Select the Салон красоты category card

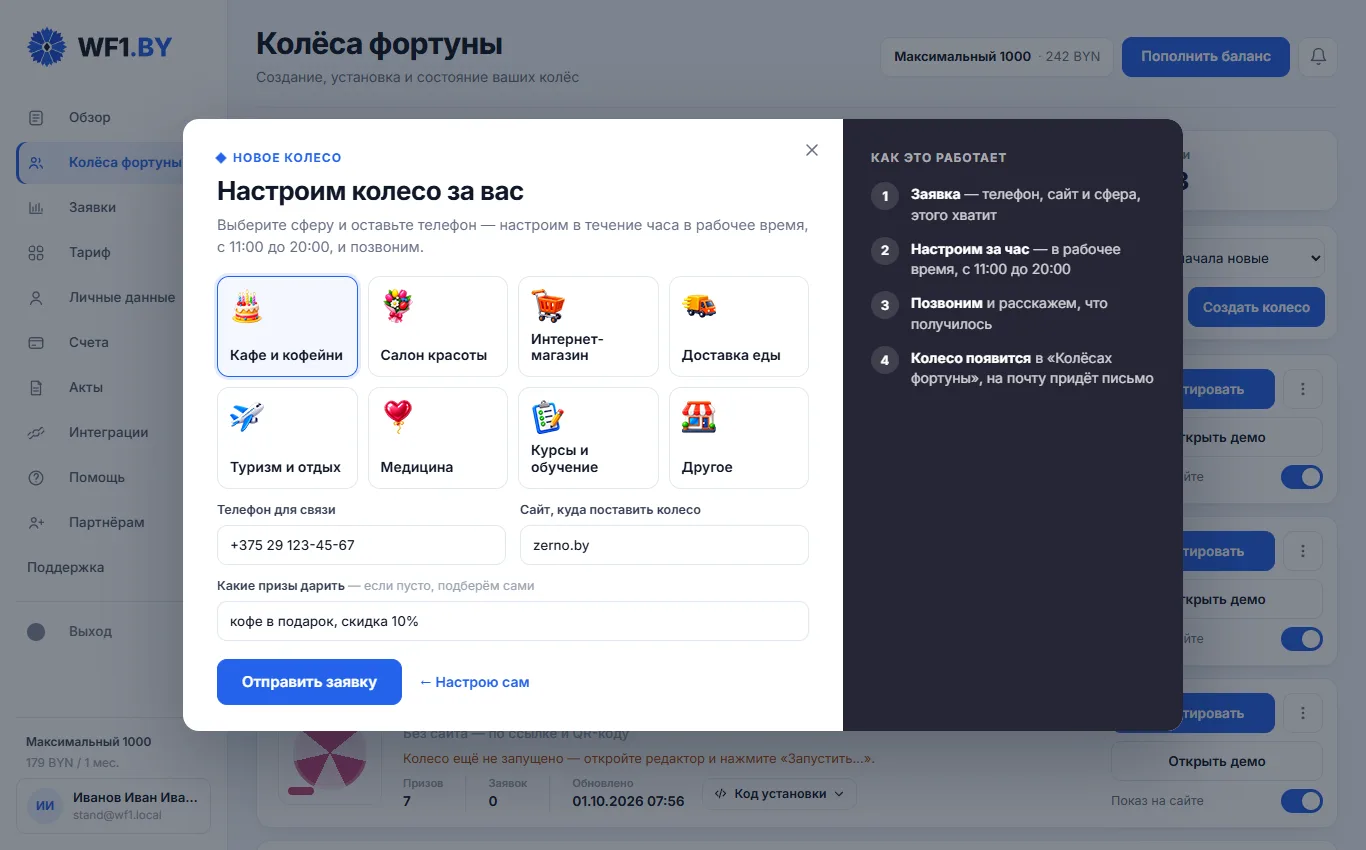tap(438, 326)
